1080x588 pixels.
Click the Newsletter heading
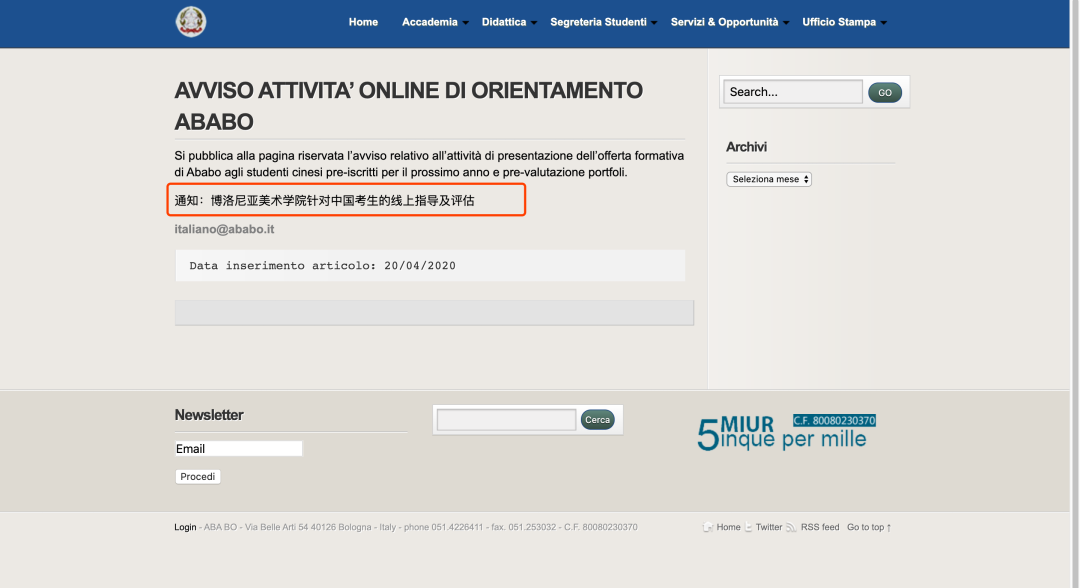[209, 415]
